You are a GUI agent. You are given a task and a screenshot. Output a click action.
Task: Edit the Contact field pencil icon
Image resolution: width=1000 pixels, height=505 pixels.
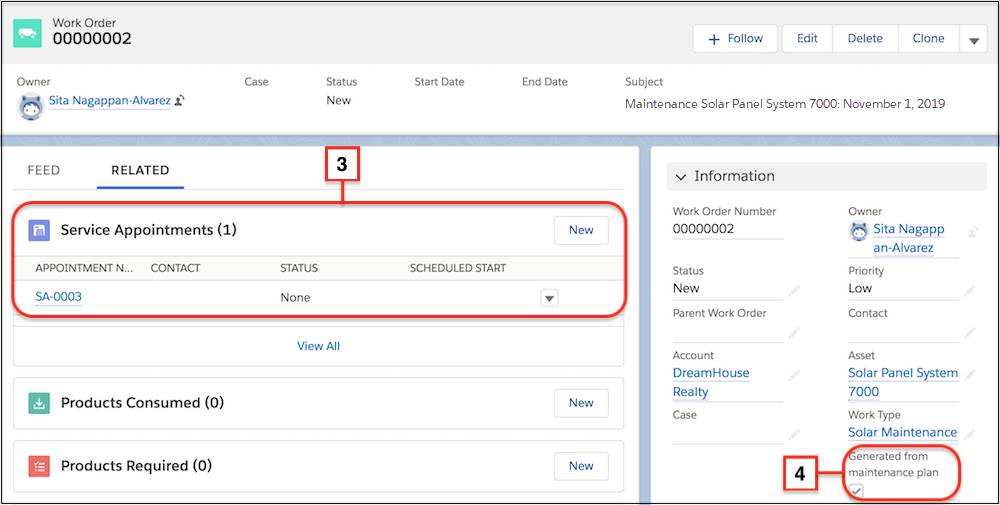coord(969,333)
